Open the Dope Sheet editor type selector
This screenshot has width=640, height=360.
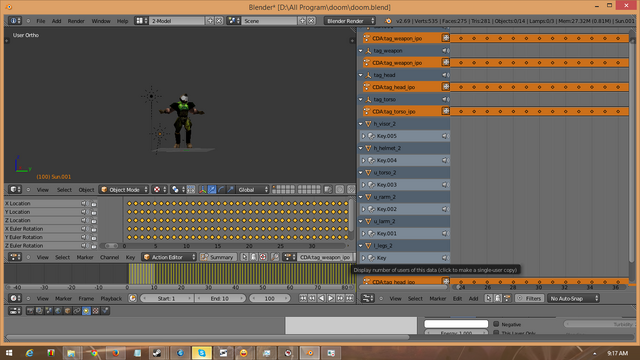tap(15, 257)
